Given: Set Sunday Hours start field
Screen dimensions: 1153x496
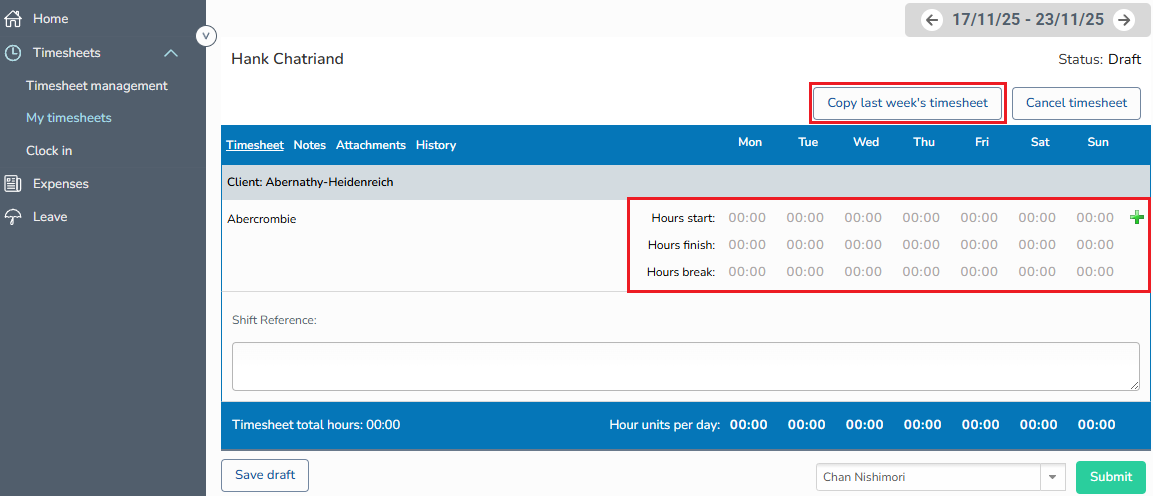Looking at the screenshot, I should [x=1096, y=218].
